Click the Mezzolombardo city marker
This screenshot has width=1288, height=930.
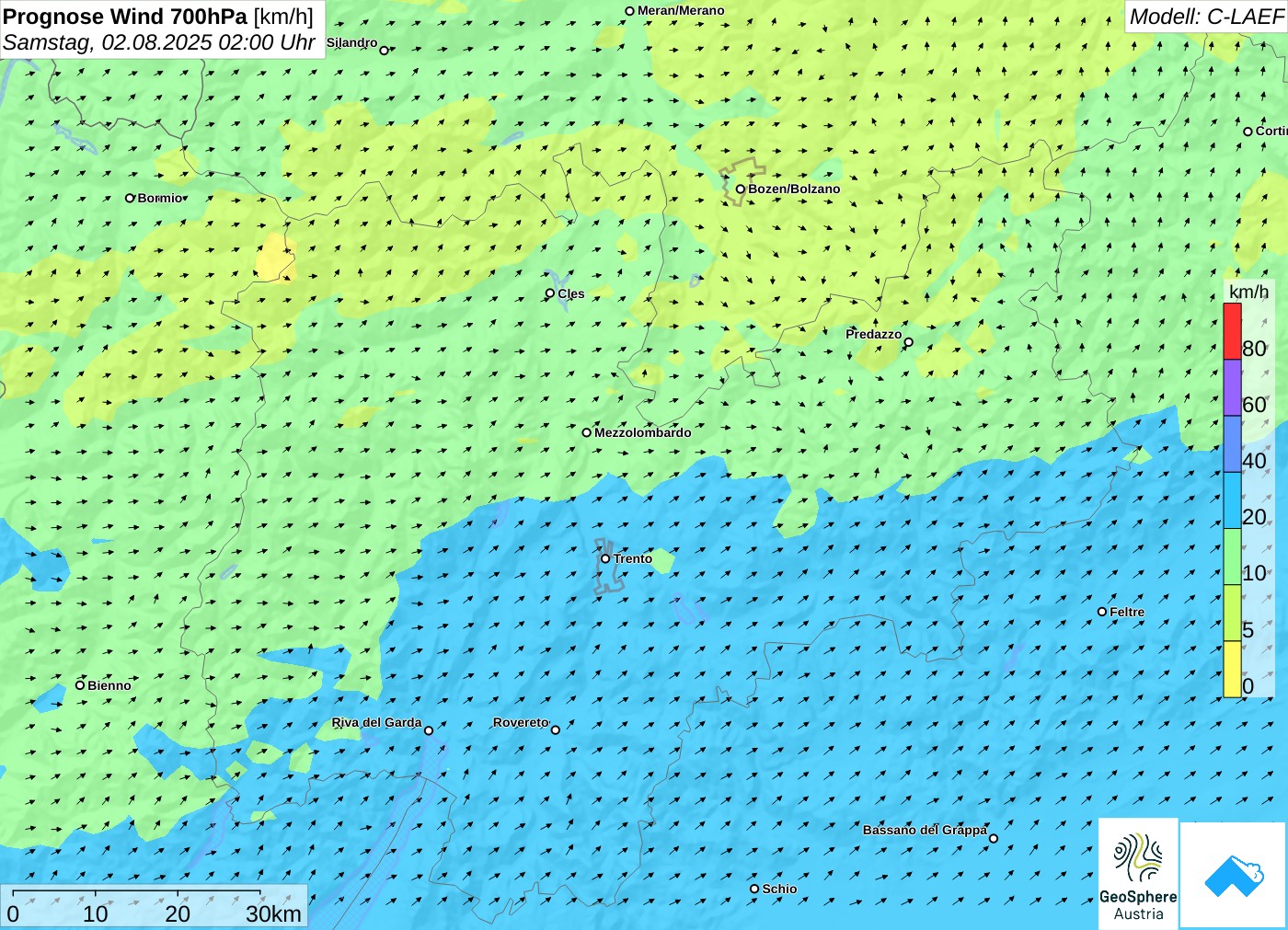(586, 432)
